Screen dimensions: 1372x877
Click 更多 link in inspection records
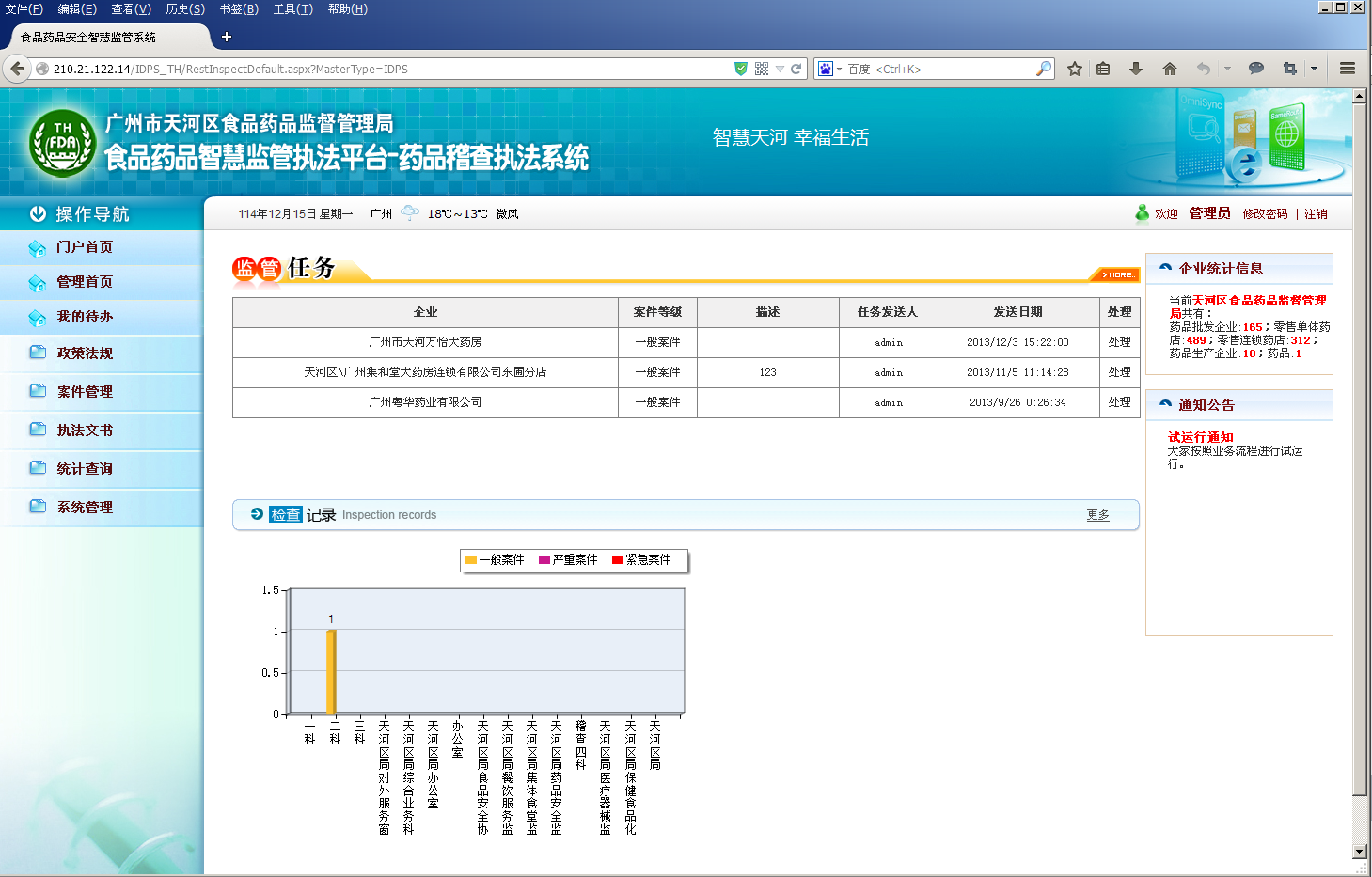[1097, 515]
